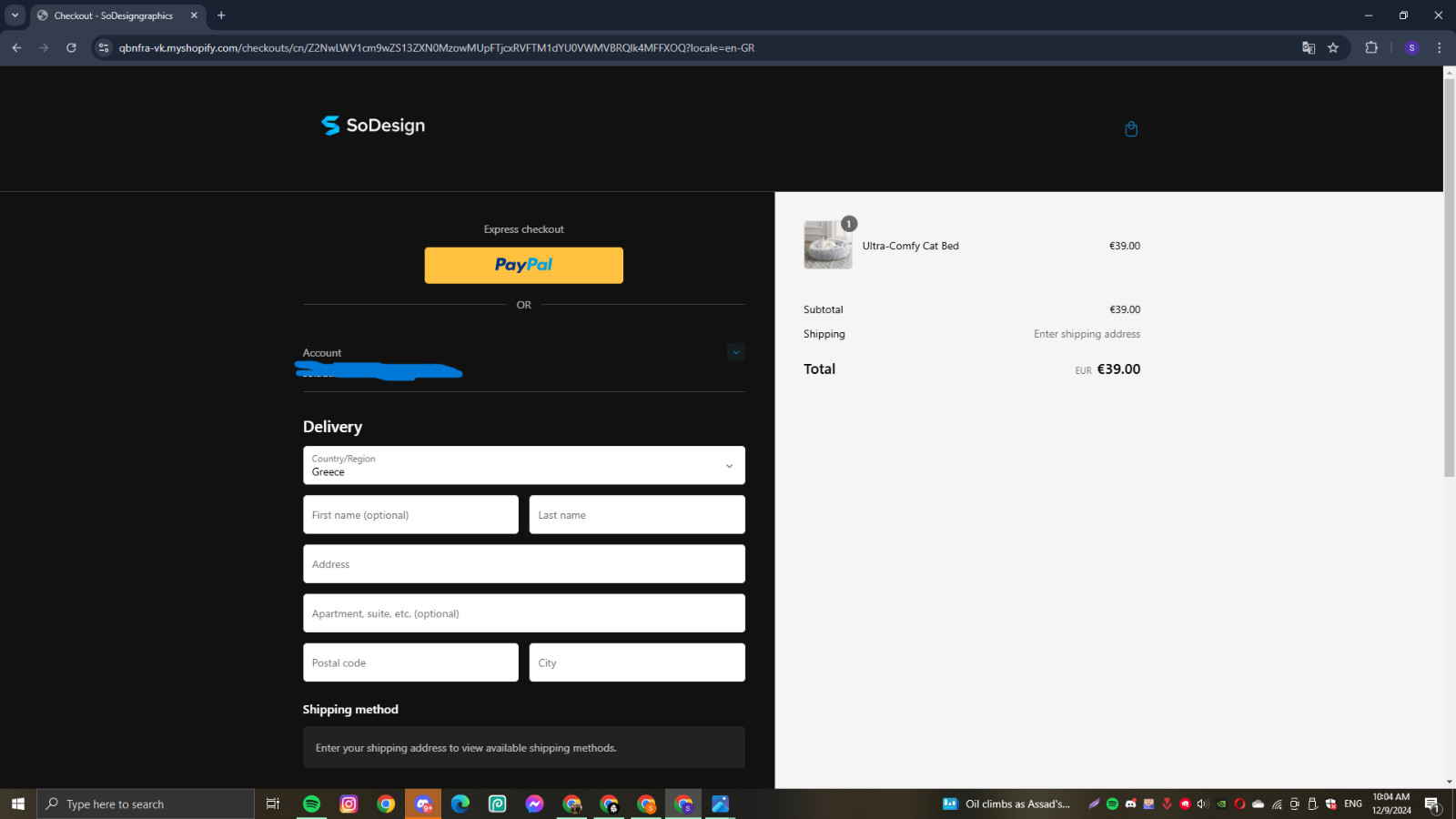Image resolution: width=1456 pixels, height=819 pixels.
Task: Close the Checkout - SoDesigngraphics tab
Action: (x=194, y=15)
